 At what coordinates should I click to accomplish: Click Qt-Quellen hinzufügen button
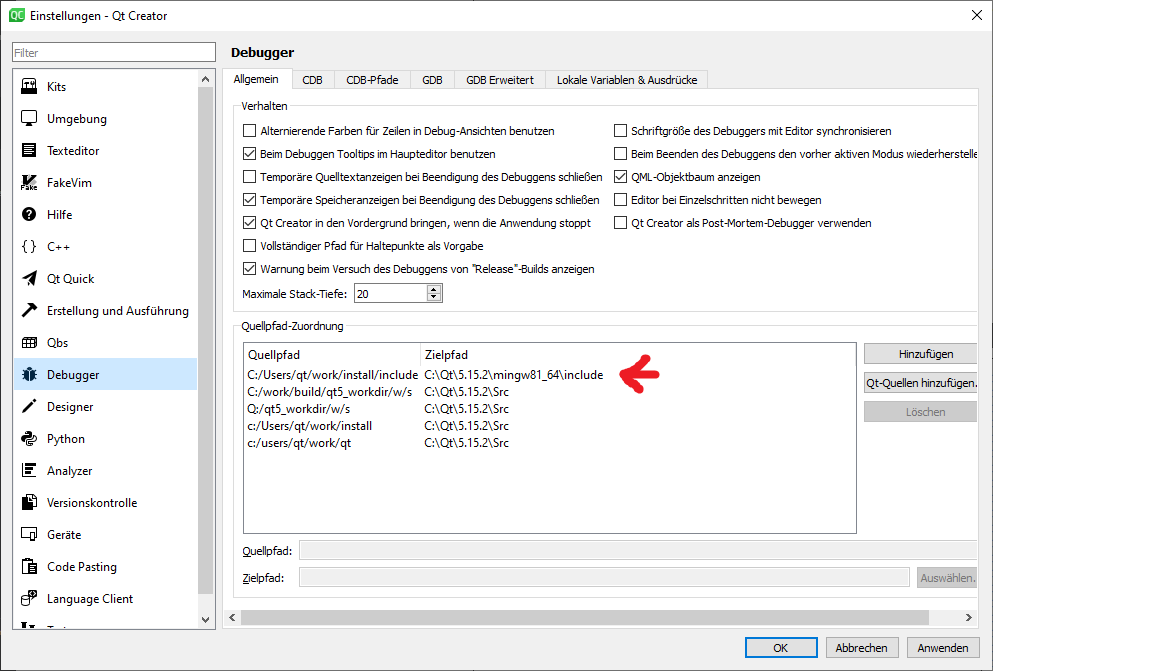click(920, 383)
